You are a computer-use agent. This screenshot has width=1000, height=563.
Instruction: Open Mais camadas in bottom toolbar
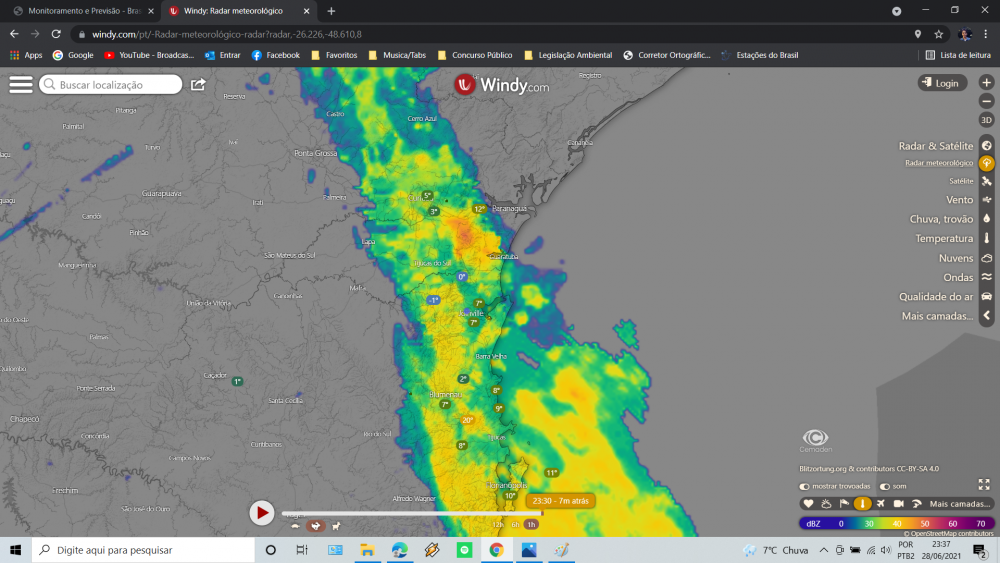(959, 504)
